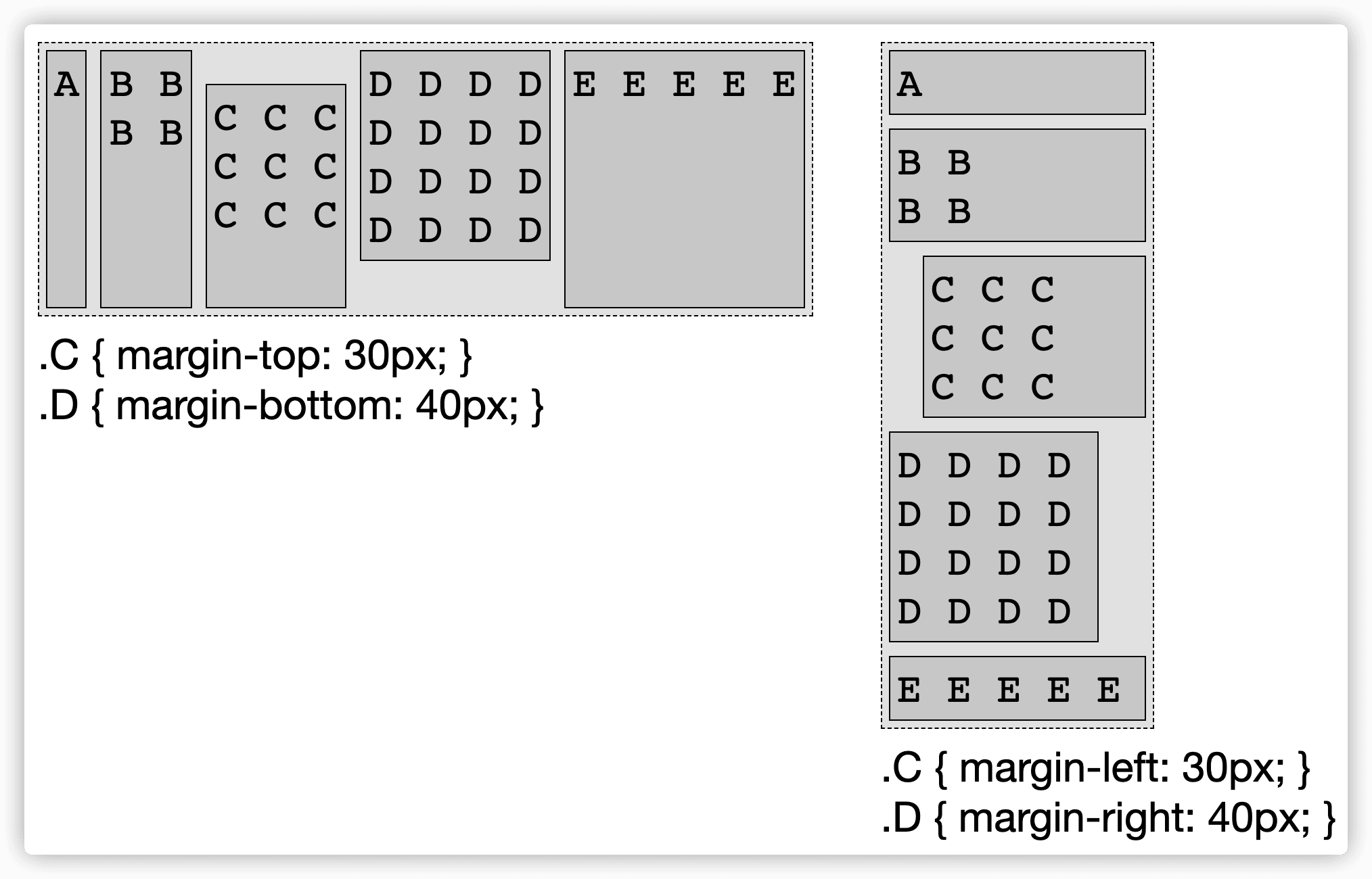Click the empty gap left of column C box

tap(906, 337)
